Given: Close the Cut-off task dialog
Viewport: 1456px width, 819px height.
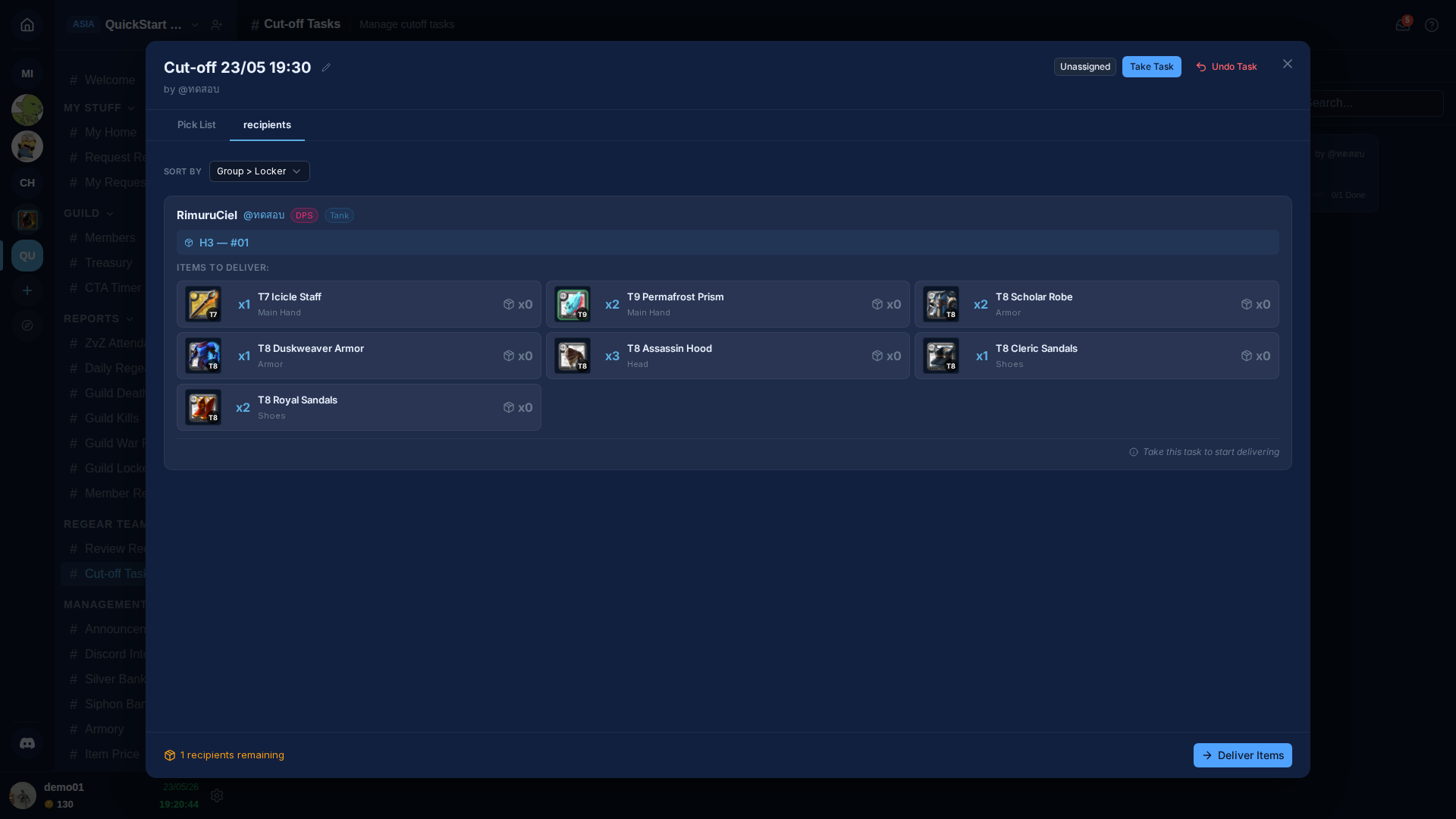Looking at the screenshot, I should click(1288, 64).
